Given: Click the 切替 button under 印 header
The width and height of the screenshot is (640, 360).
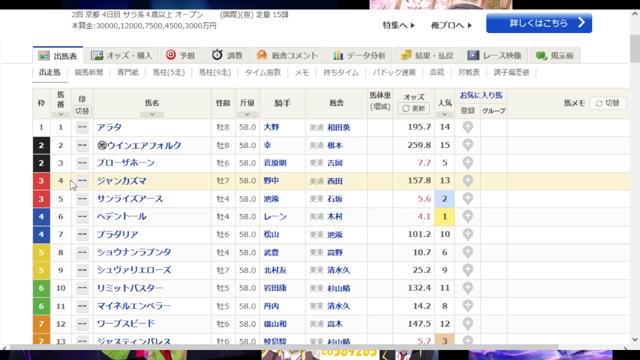Looking at the screenshot, I should coord(82,111).
